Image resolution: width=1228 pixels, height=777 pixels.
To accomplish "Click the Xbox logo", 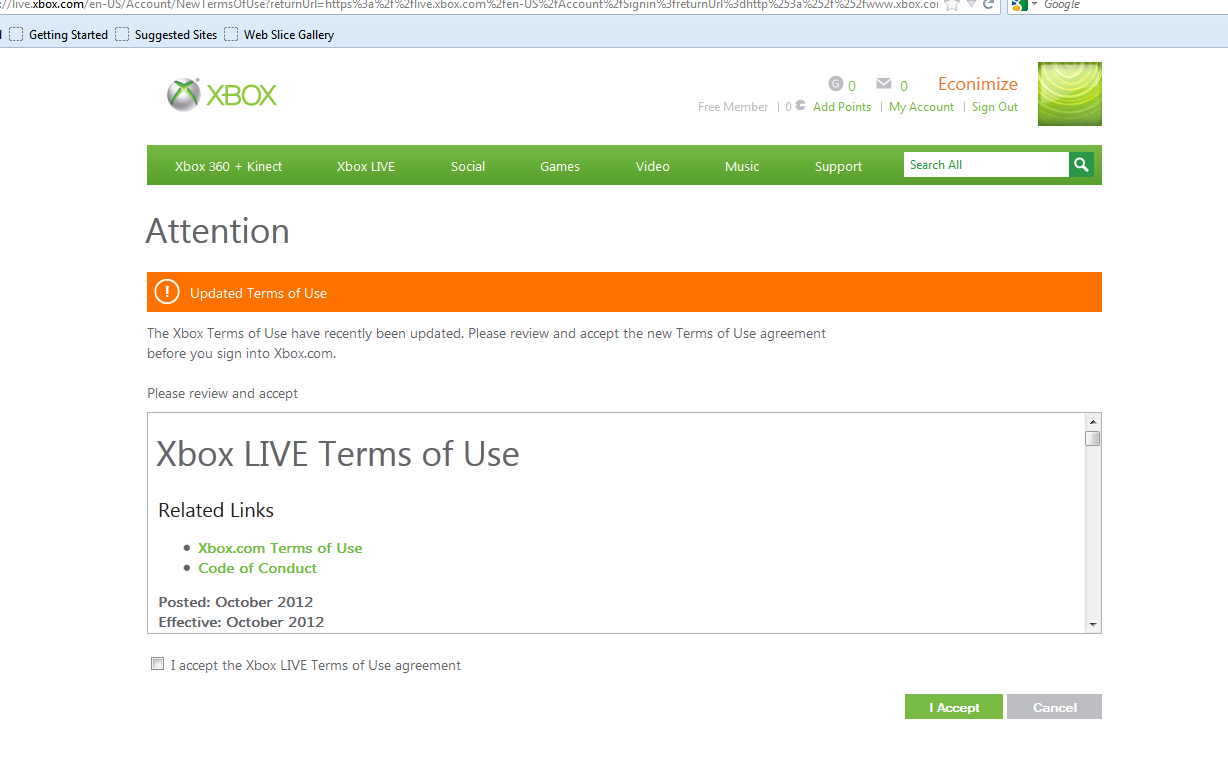I will click(x=222, y=95).
